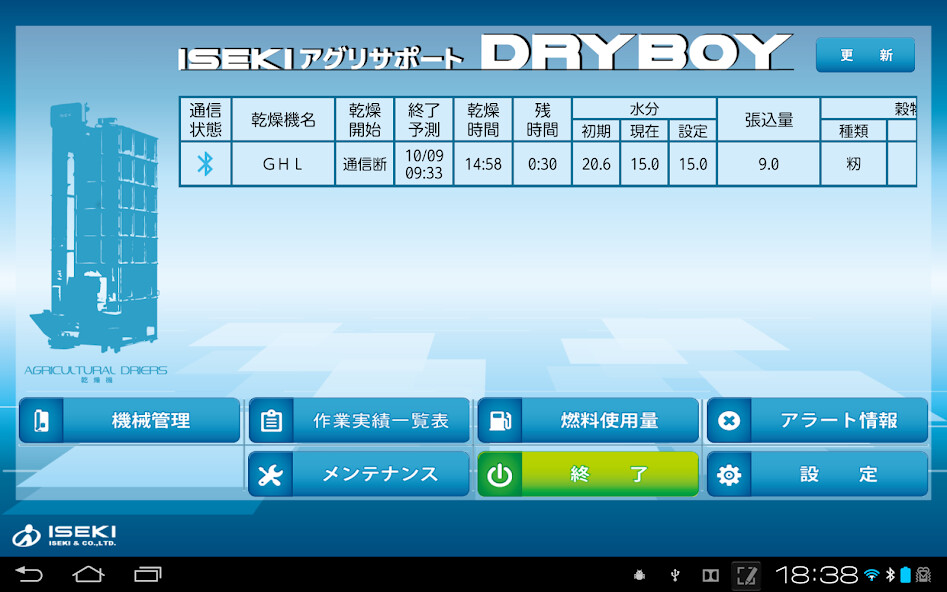
Task: Click the phone icon on 機械管理
Action: tap(41, 420)
